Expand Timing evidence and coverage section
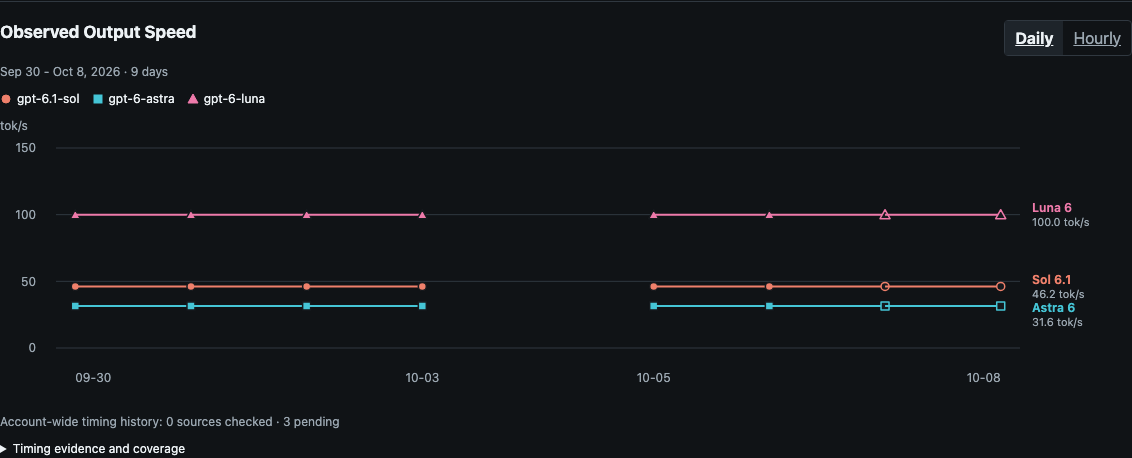This screenshot has width=1132, height=458. pyautogui.click(x=92, y=449)
